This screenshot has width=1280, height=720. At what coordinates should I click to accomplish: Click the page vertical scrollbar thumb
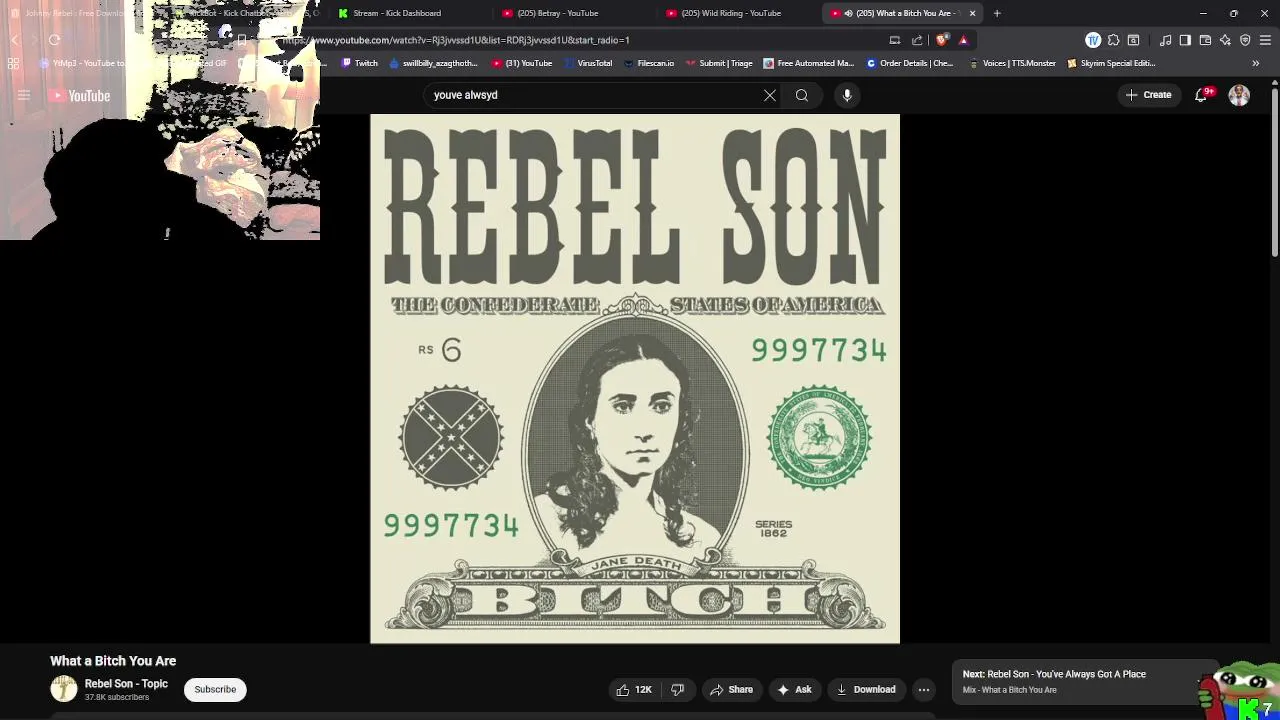(x=1275, y=175)
